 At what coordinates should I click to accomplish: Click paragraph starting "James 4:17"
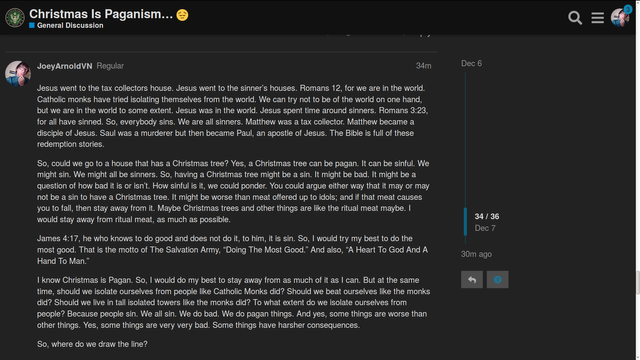[x=233, y=250]
